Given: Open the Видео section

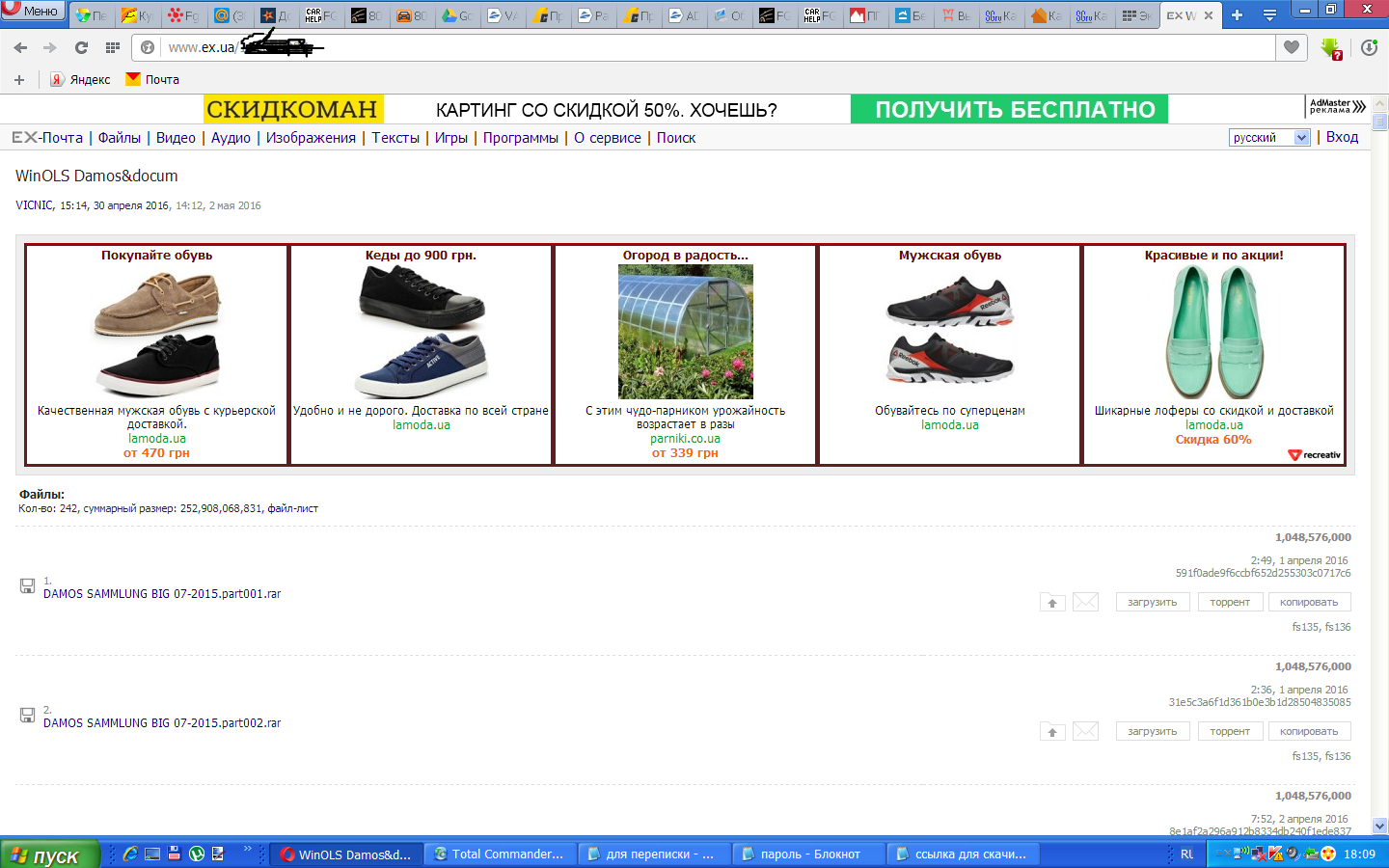Looking at the screenshot, I should pos(176,138).
